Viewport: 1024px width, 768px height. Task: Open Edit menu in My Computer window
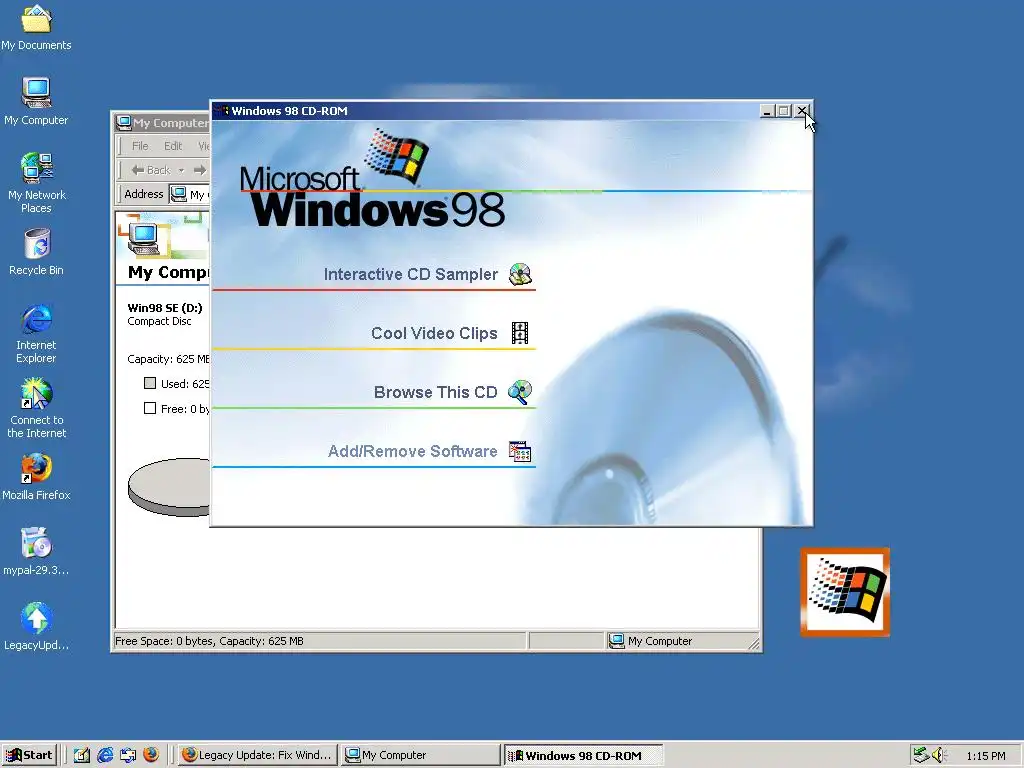coord(172,146)
